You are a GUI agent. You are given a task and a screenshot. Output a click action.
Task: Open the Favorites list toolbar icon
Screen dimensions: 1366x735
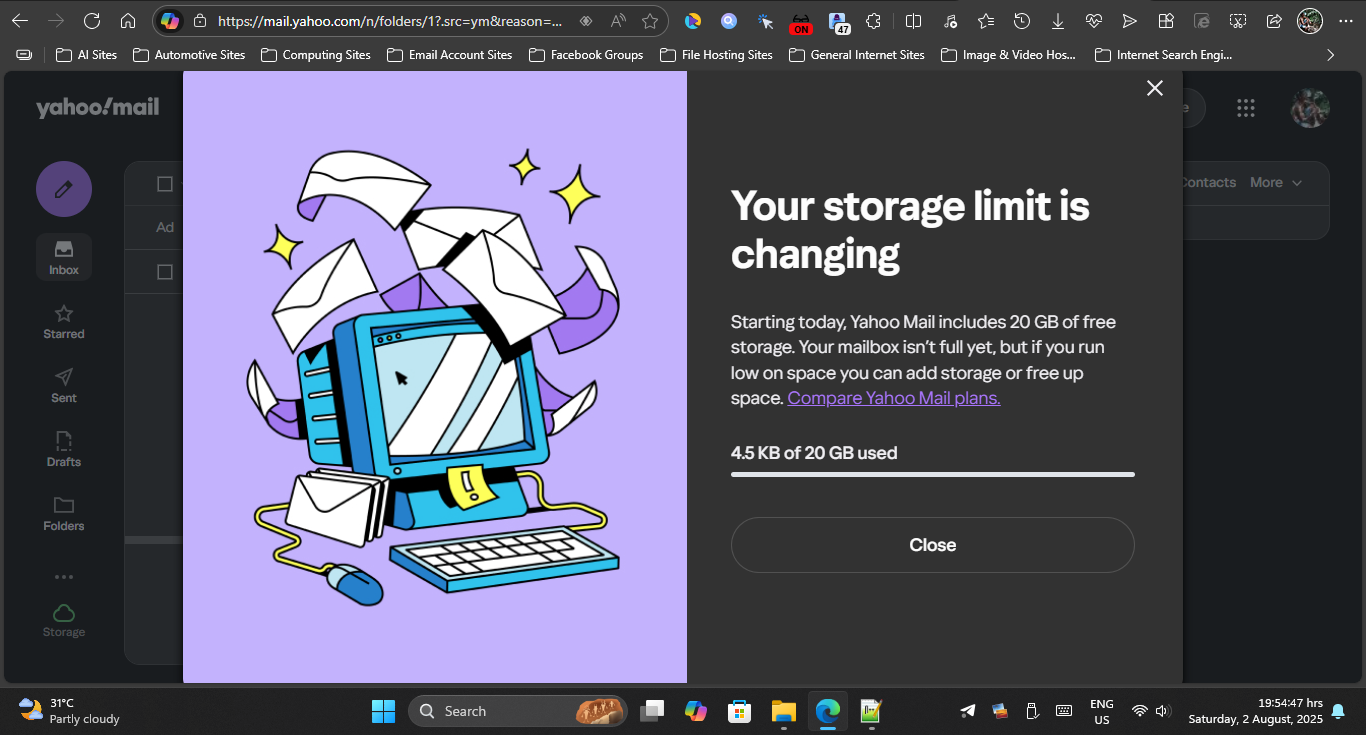986,21
